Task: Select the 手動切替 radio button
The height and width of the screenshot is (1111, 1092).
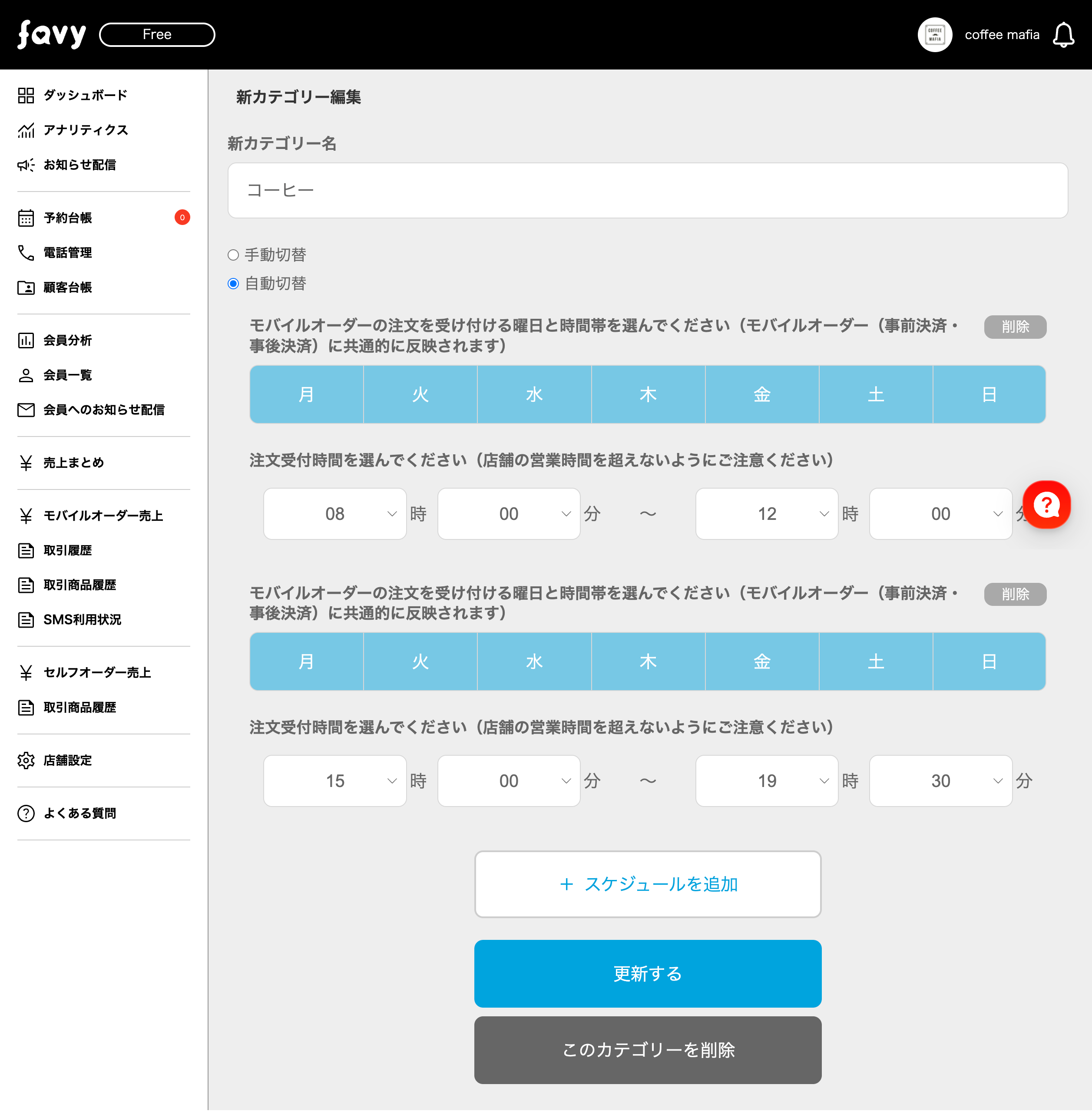Action: [x=233, y=255]
